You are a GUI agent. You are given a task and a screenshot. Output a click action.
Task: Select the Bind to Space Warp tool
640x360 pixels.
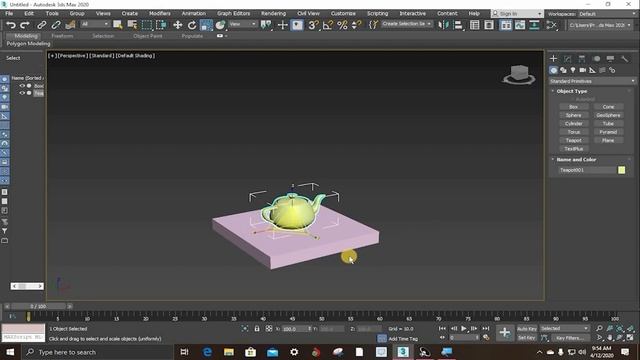pos(70,25)
